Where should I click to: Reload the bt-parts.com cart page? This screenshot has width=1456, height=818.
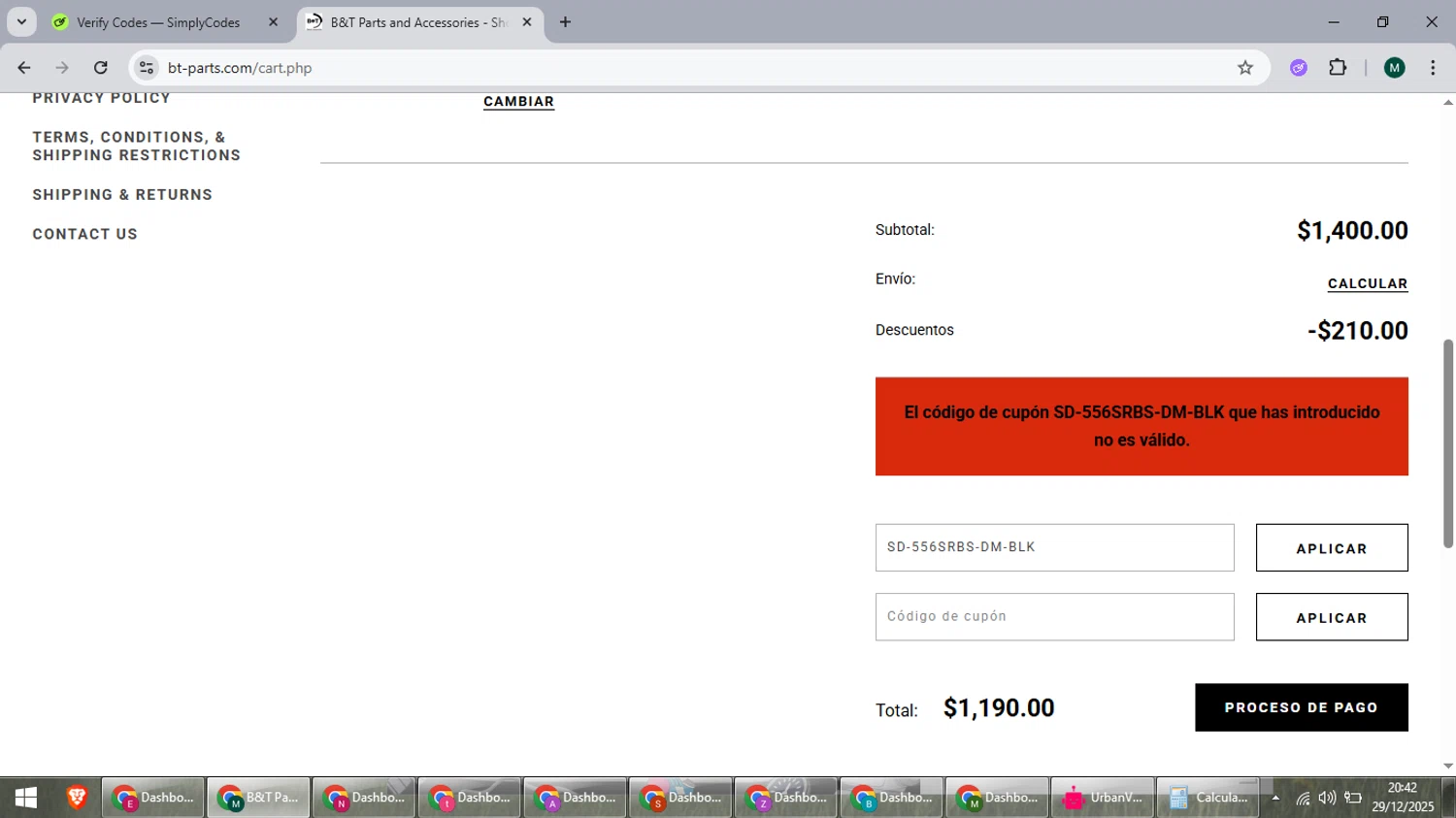101,68
